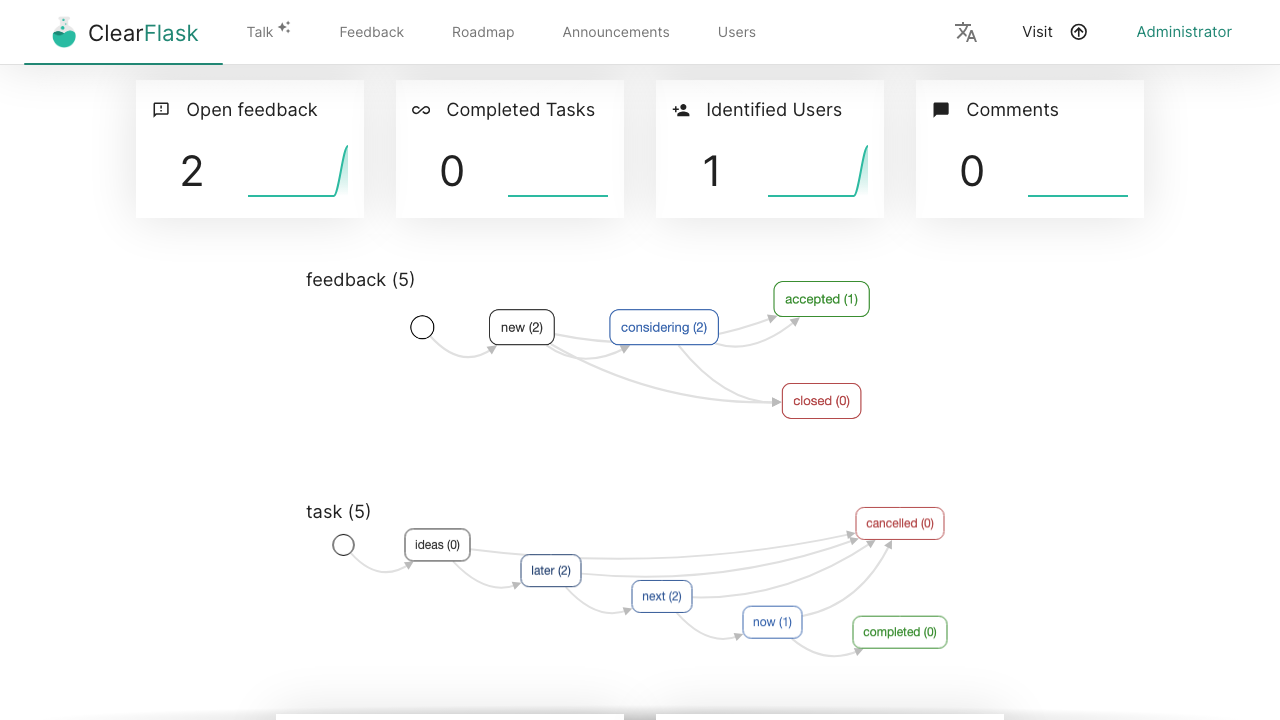1280x720 pixels.
Task: Select the 'accepted (1)' status node
Action: [x=822, y=299]
